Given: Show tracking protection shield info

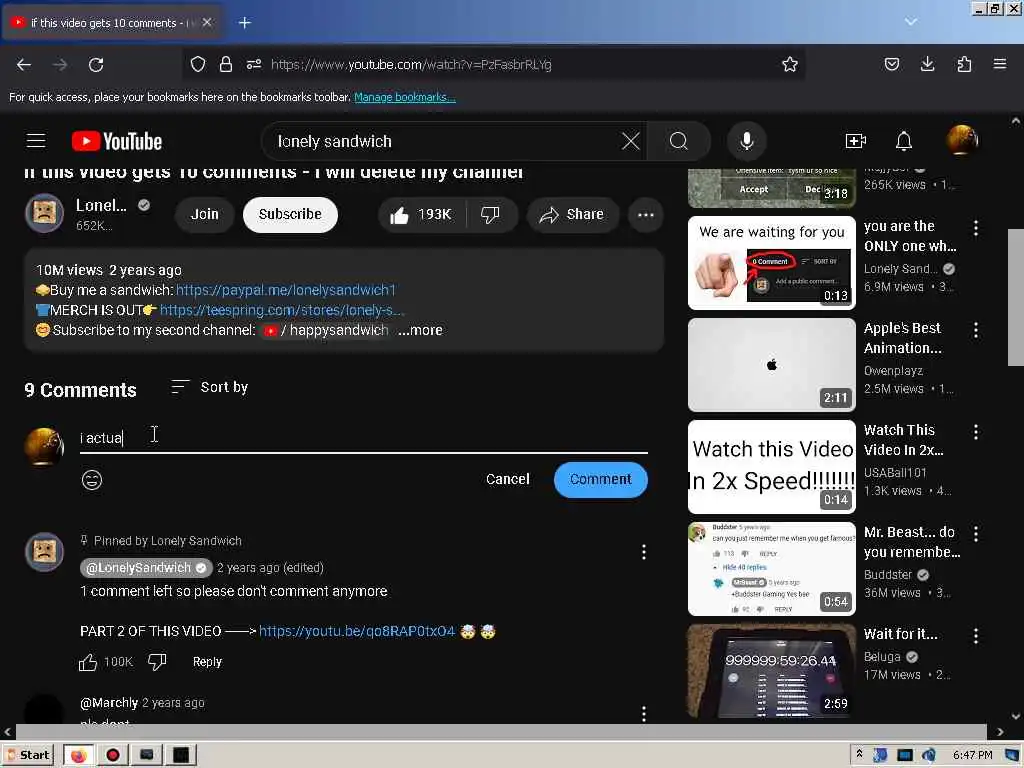Looking at the screenshot, I should [x=198, y=64].
